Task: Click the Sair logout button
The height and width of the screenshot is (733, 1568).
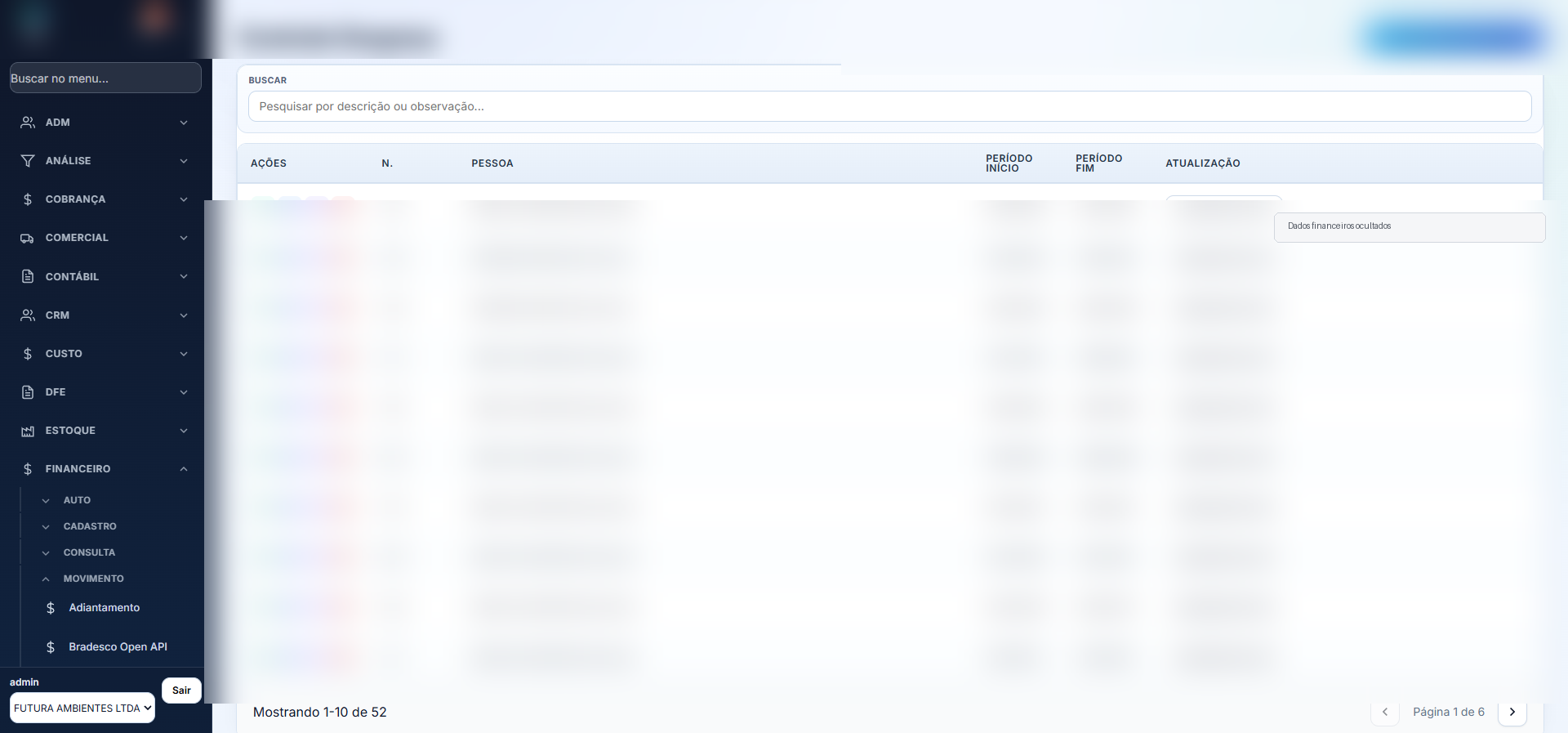Action: click(x=181, y=691)
